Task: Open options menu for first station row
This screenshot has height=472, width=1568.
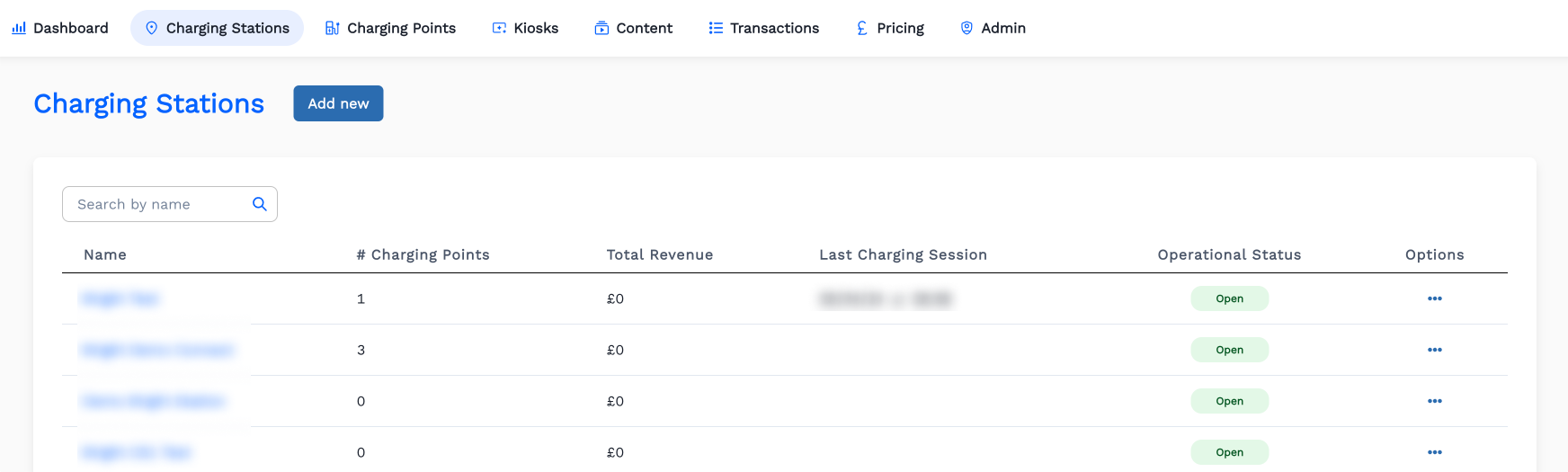Action: tap(1434, 298)
